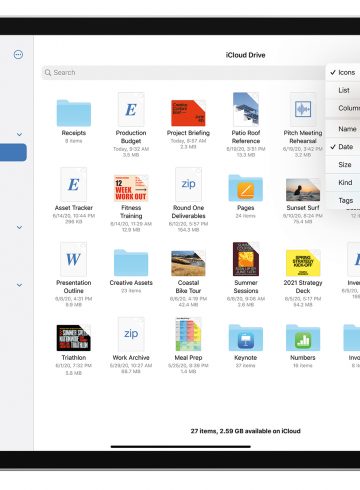Open the Receipts folder
Image resolution: width=360 pixels, height=490 pixels.
(x=74, y=113)
